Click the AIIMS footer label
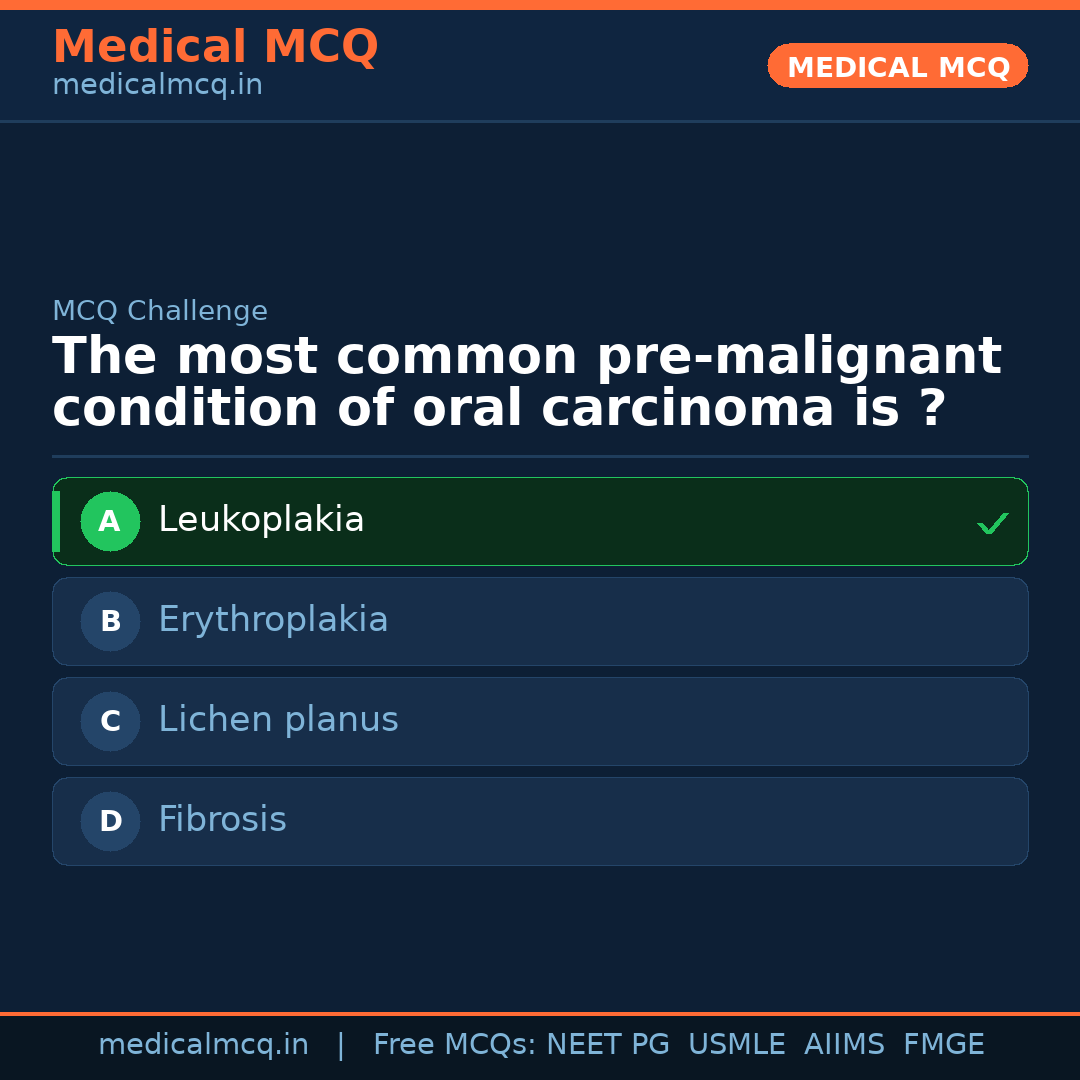 pos(844,1045)
